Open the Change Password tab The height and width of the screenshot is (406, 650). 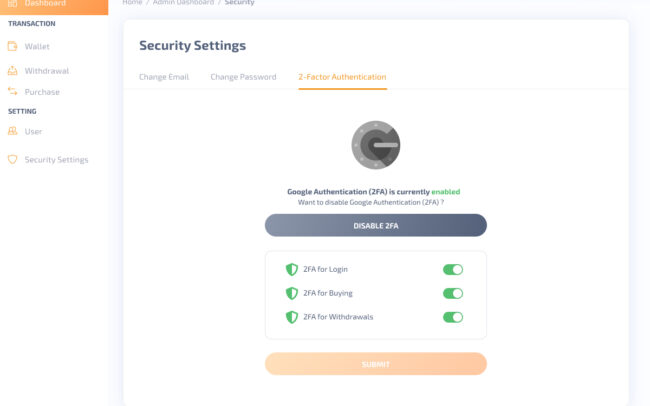tap(243, 77)
